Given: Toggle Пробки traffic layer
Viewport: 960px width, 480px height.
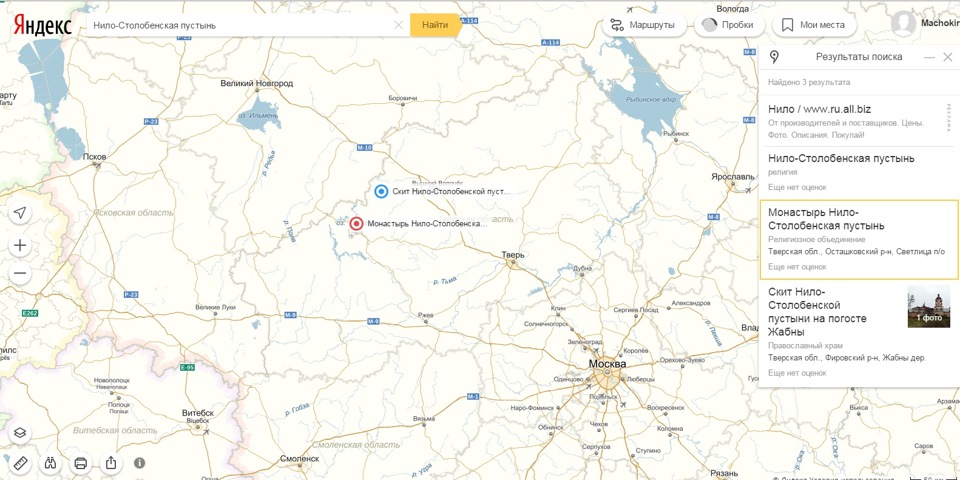Looking at the screenshot, I should click(730, 25).
